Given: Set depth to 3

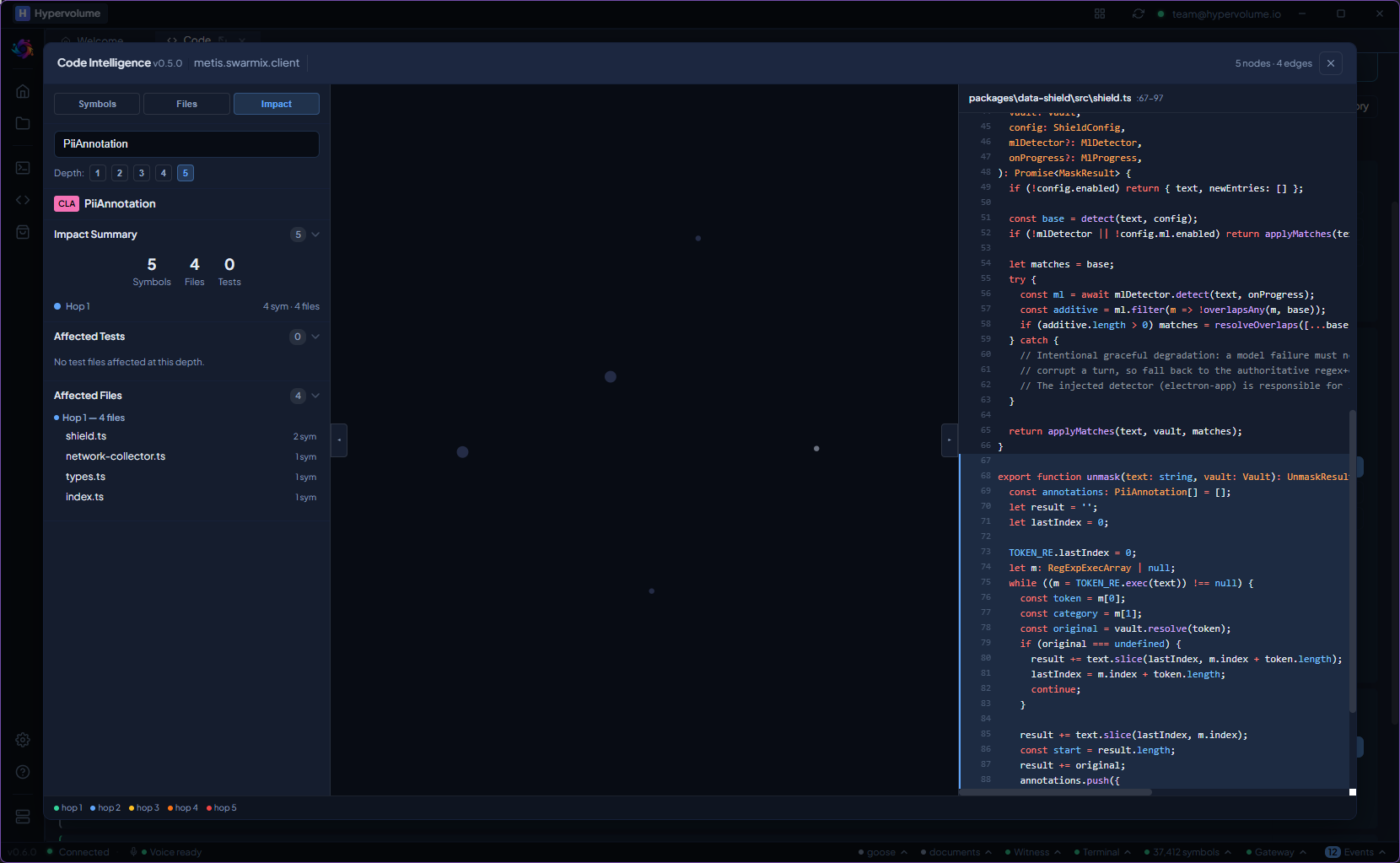Looking at the screenshot, I should [142, 173].
